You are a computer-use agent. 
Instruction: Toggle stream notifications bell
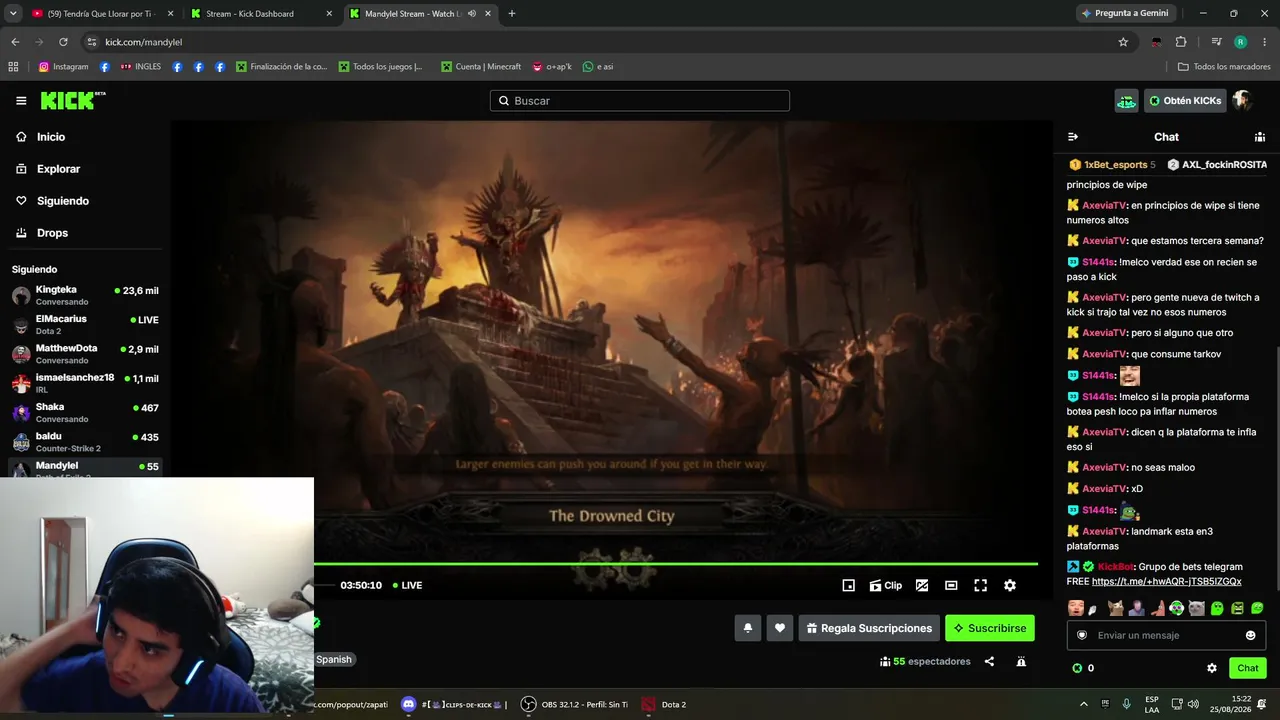pos(747,628)
